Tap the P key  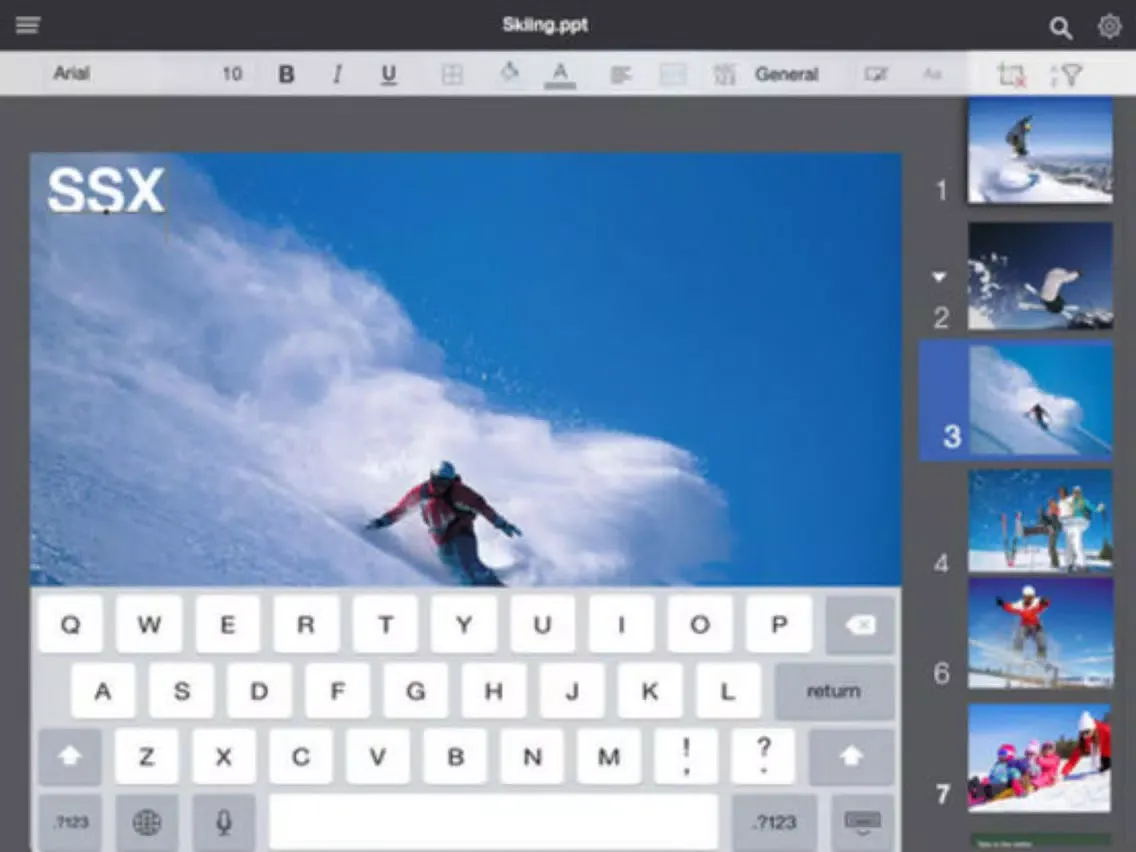pyautogui.click(x=779, y=625)
